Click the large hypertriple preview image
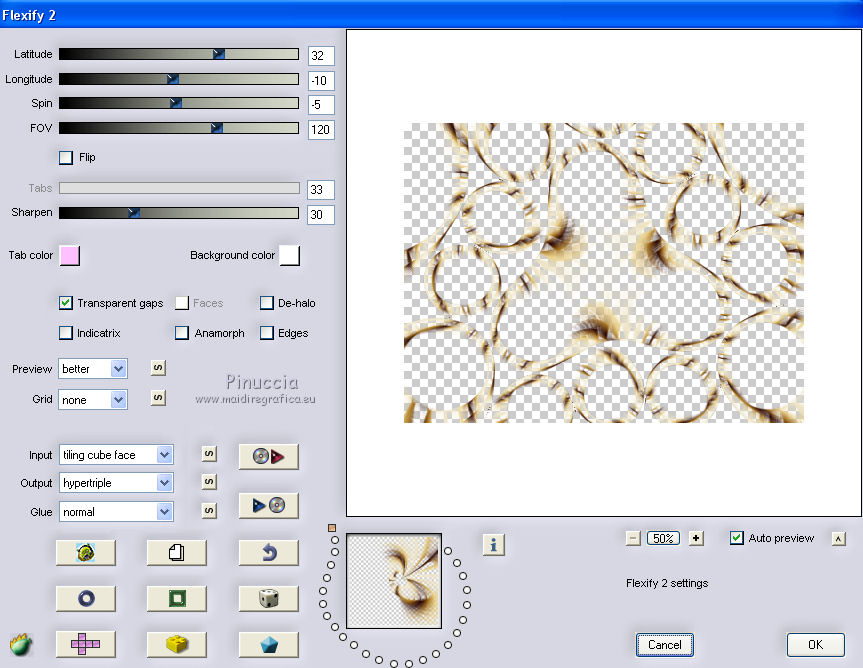 [x=604, y=273]
